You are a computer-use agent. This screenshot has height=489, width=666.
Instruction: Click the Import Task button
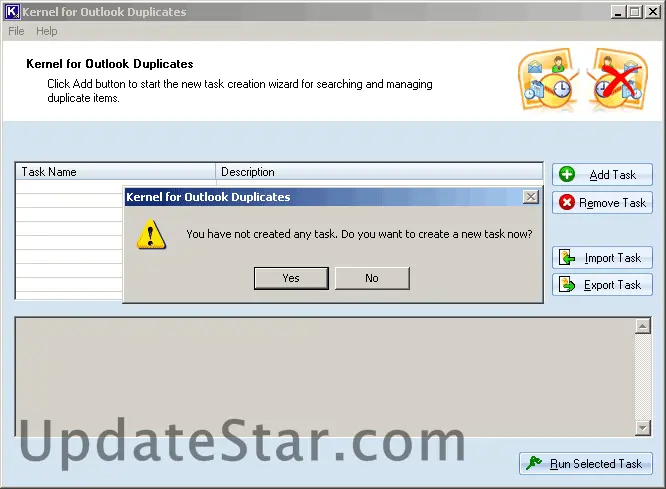pos(602,257)
